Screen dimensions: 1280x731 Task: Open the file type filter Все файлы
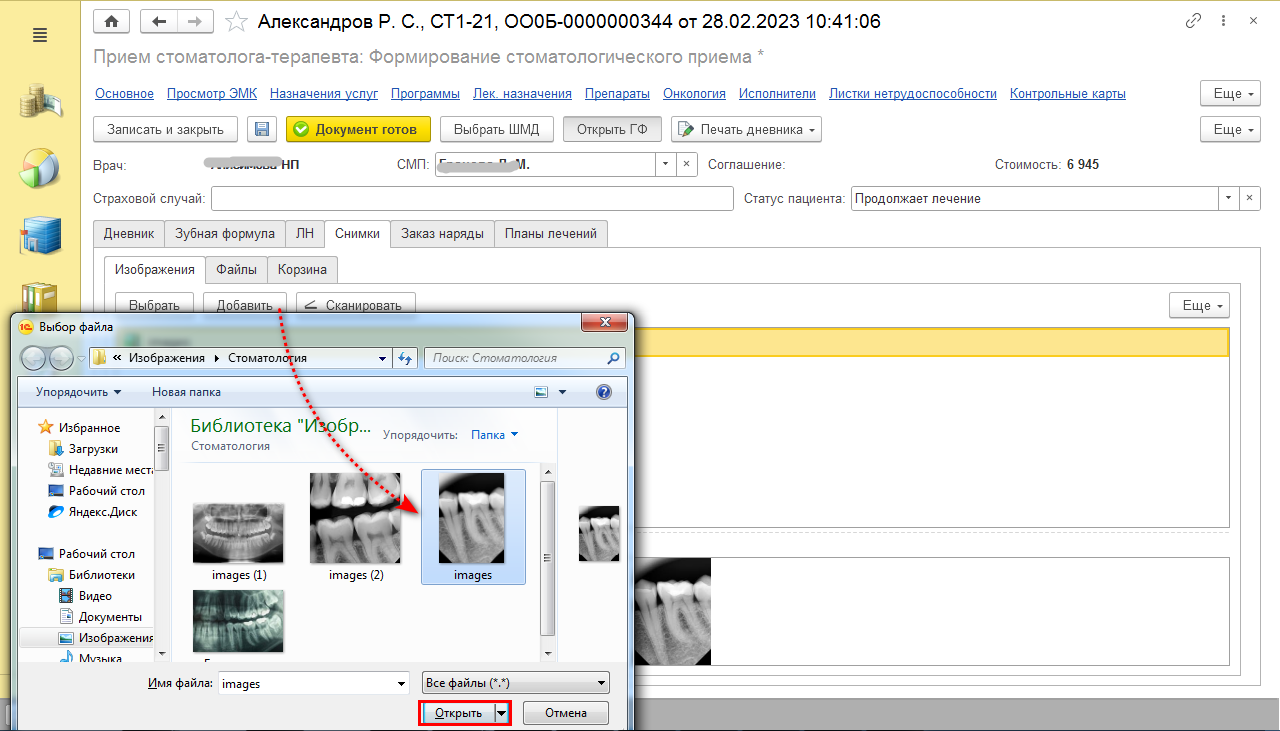(x=515, y=684)
